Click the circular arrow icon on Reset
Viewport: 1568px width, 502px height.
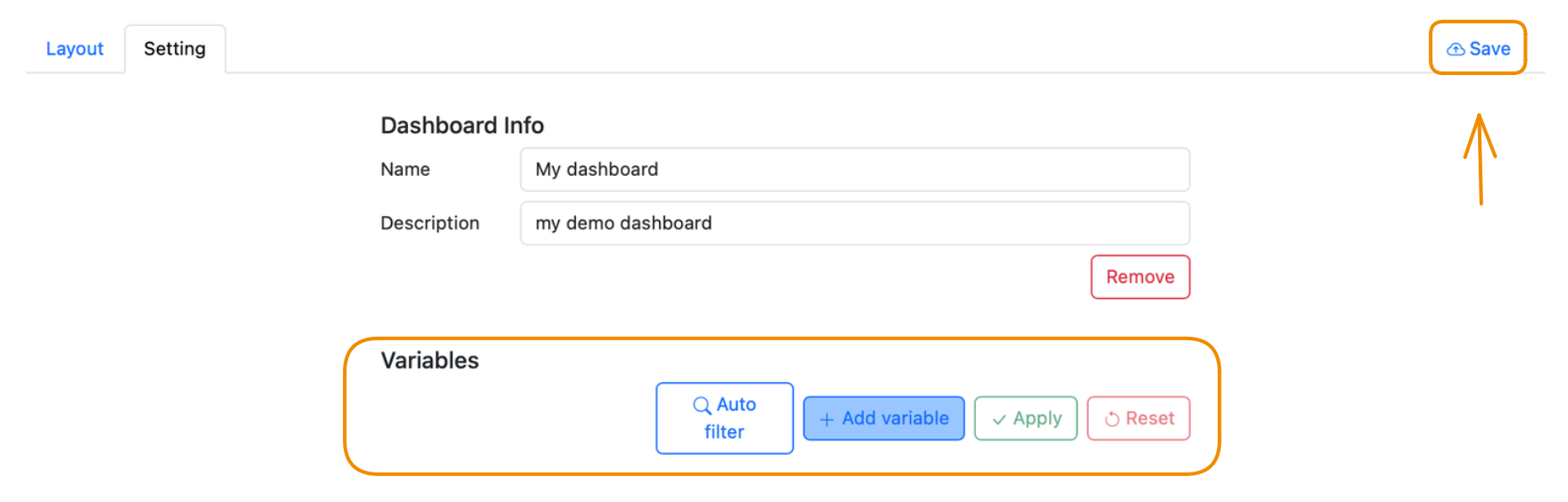click(1112, 419)
